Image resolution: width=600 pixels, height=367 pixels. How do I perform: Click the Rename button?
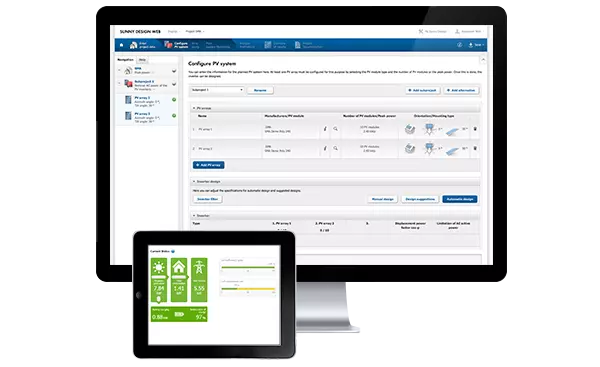(260, 90)
